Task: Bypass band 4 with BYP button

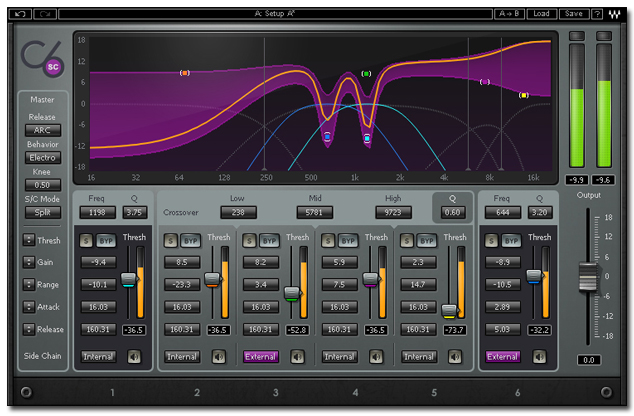Action: pos(348,241)
